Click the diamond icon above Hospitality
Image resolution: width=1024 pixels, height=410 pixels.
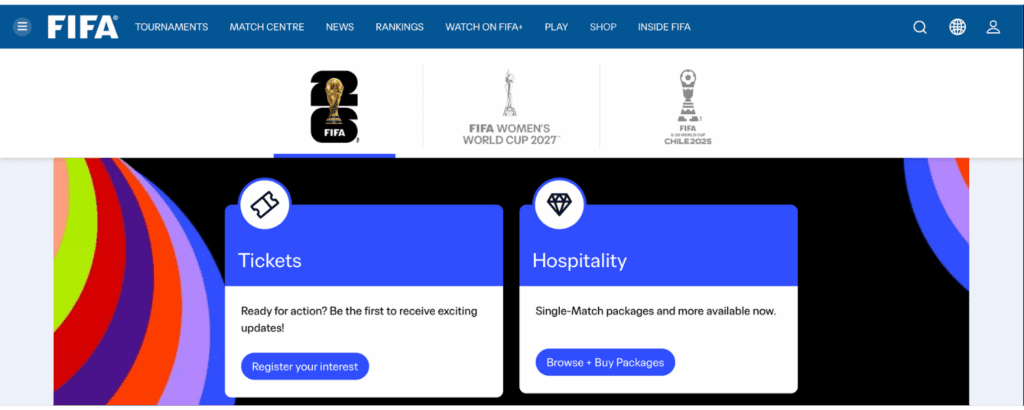[560, 204]
